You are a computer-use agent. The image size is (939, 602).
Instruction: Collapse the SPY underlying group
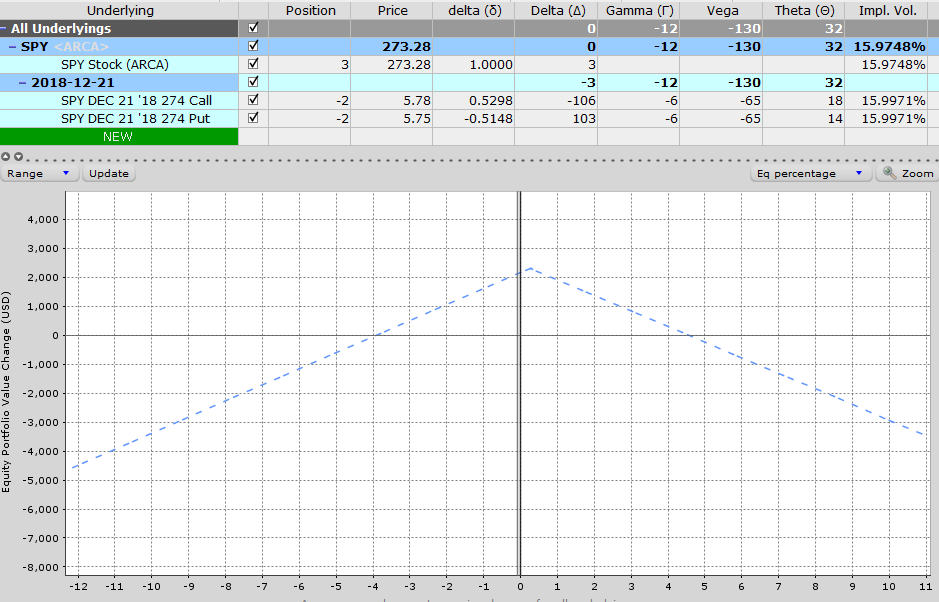point(13,46)
